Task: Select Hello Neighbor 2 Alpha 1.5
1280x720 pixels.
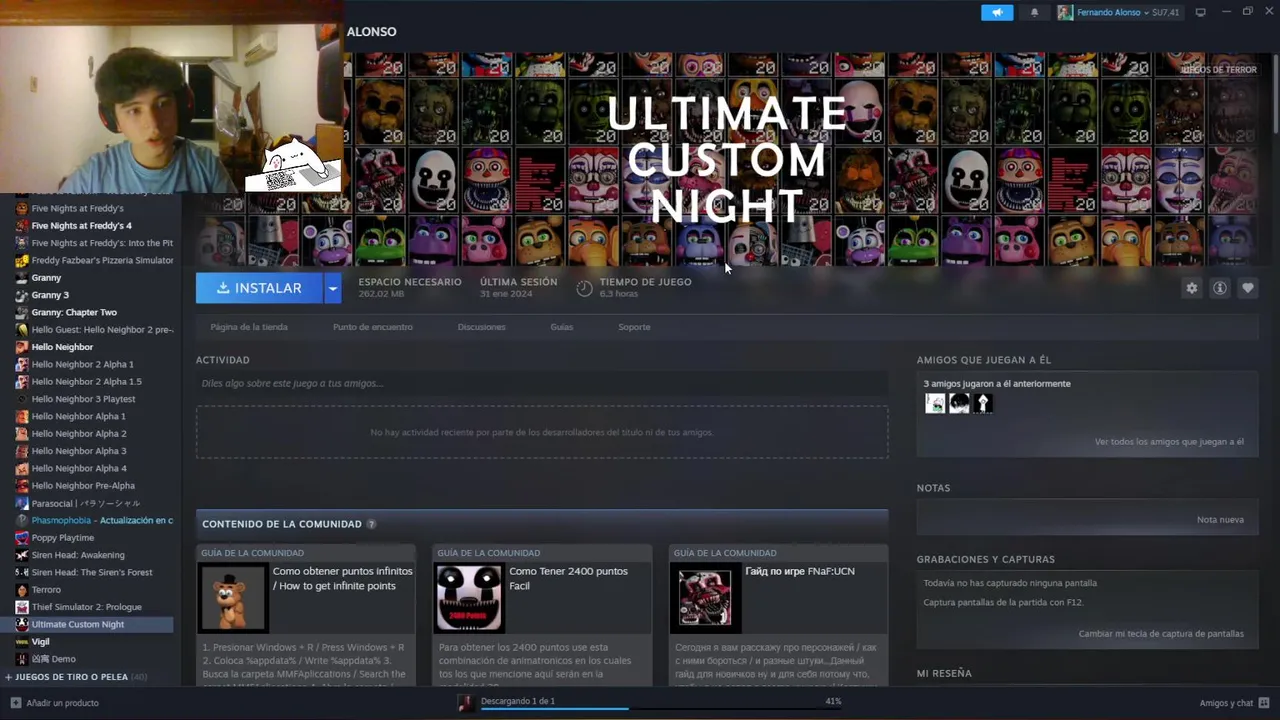Action: 86,381
